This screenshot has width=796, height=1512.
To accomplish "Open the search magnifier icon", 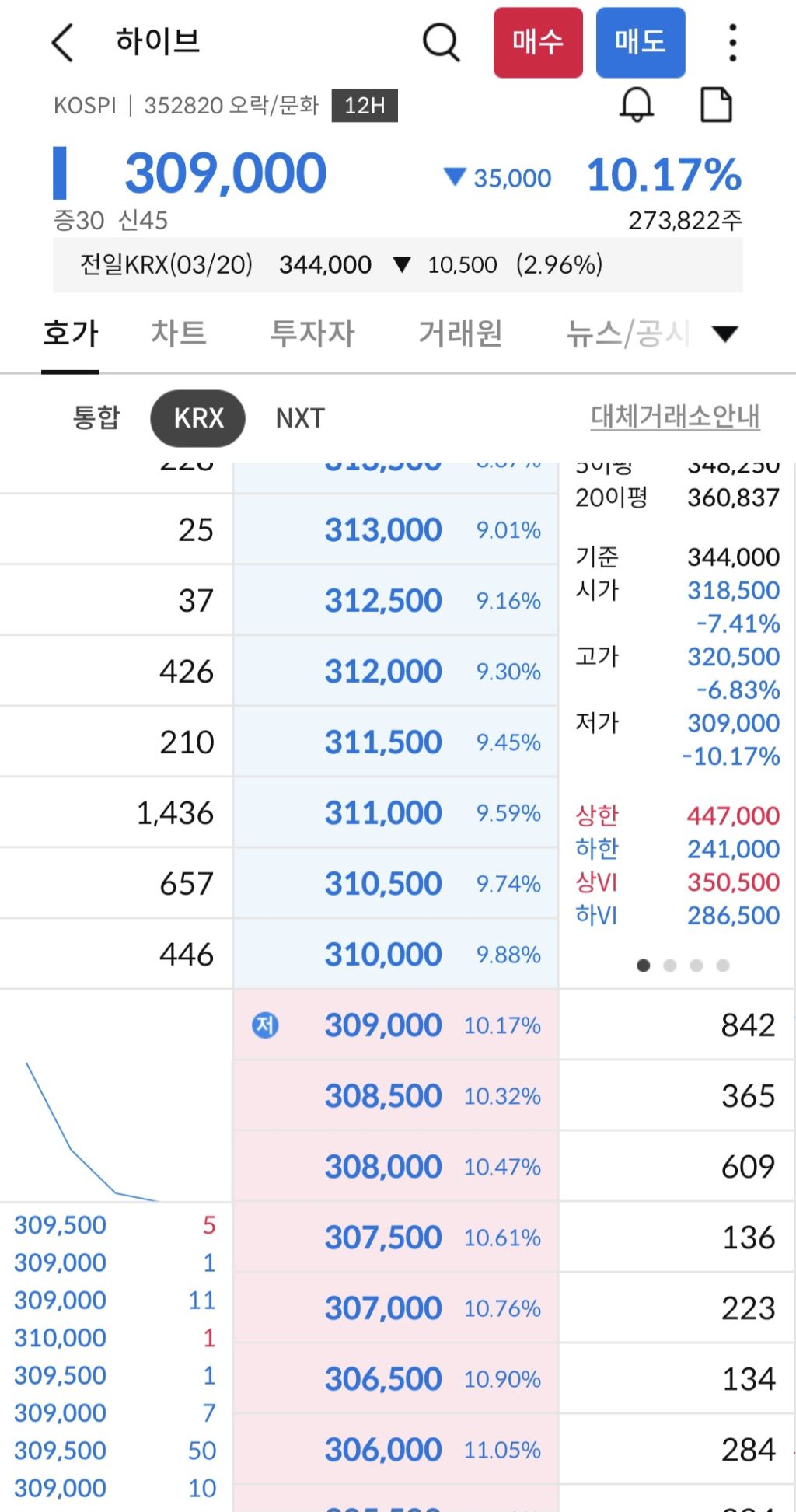I will (x=442, y=42).
